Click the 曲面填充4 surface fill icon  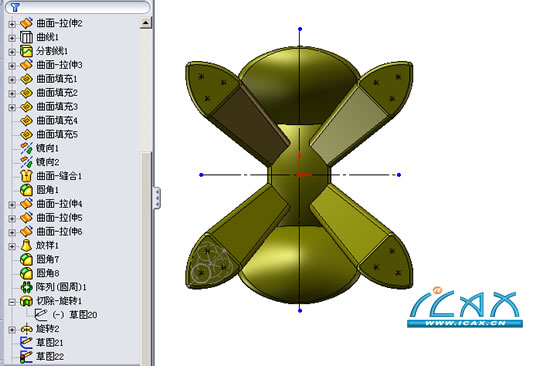pyautogui.click(x=26, y=120)
